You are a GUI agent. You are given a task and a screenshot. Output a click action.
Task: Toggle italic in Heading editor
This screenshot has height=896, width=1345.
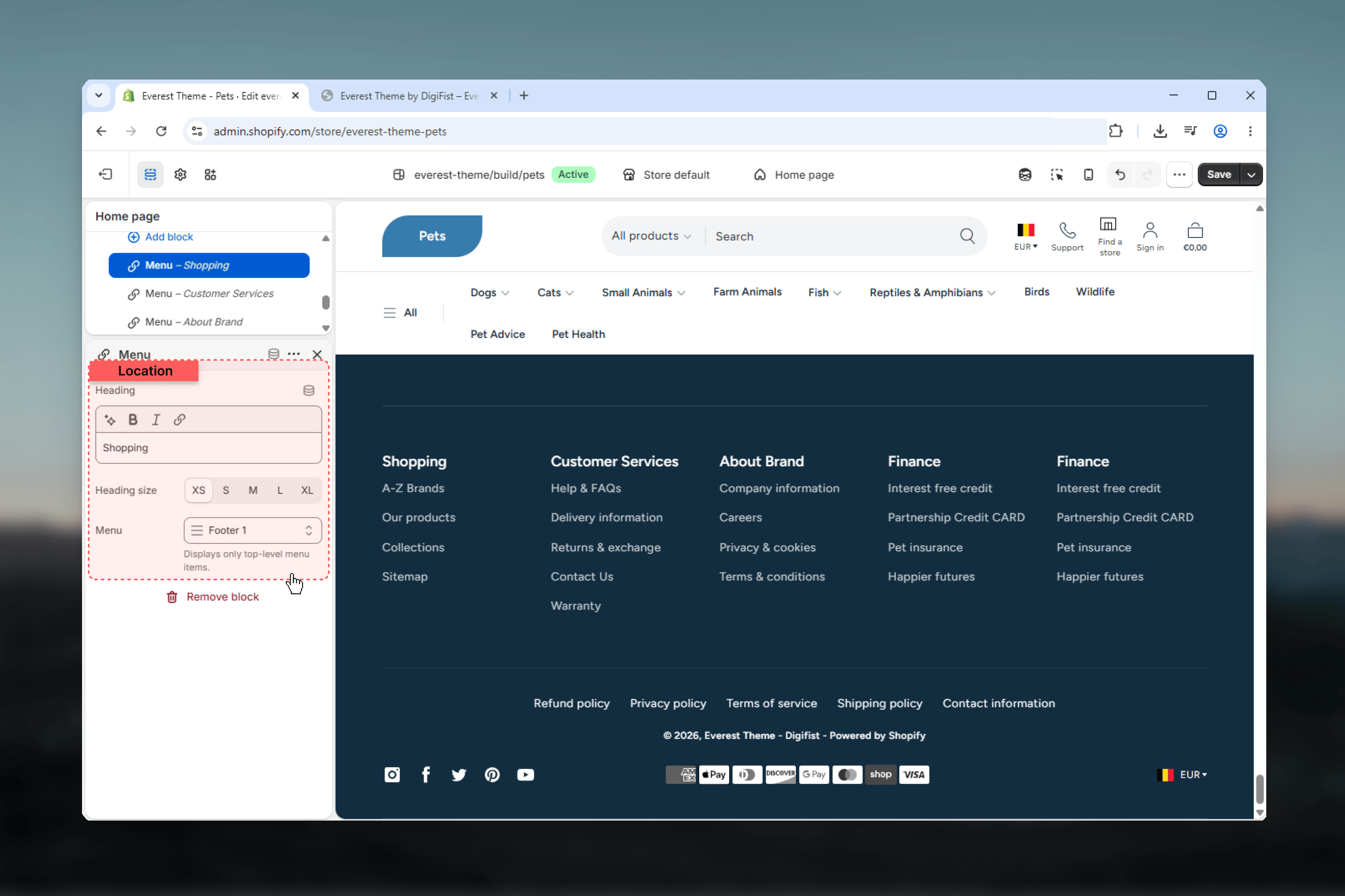(155, 420)
